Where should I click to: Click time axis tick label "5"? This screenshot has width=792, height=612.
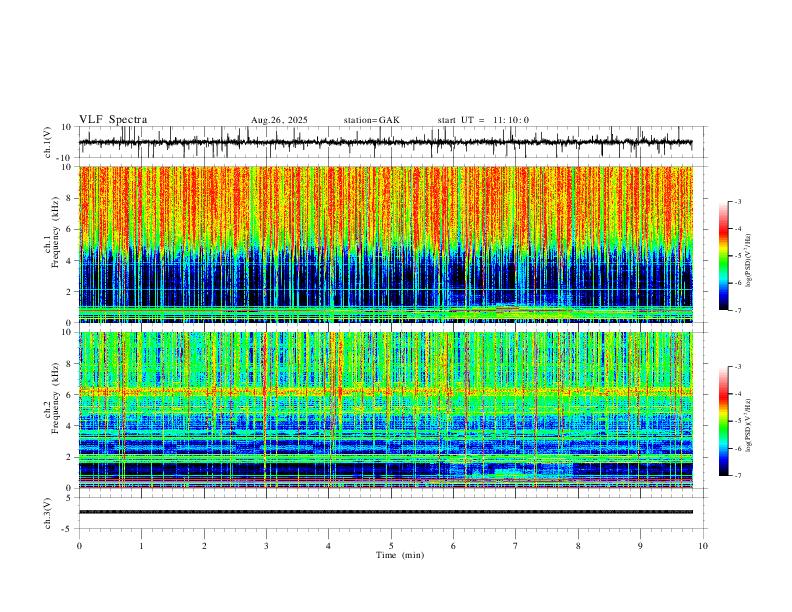[x=391, y=546]
